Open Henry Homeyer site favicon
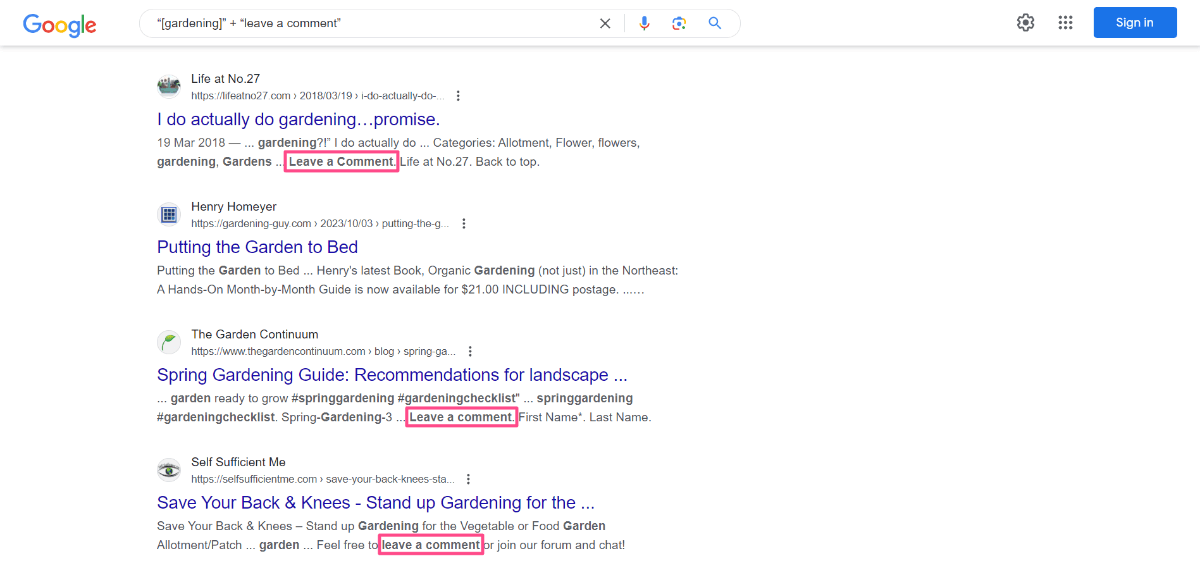The image size is (1200, 576). coord(169,215)
